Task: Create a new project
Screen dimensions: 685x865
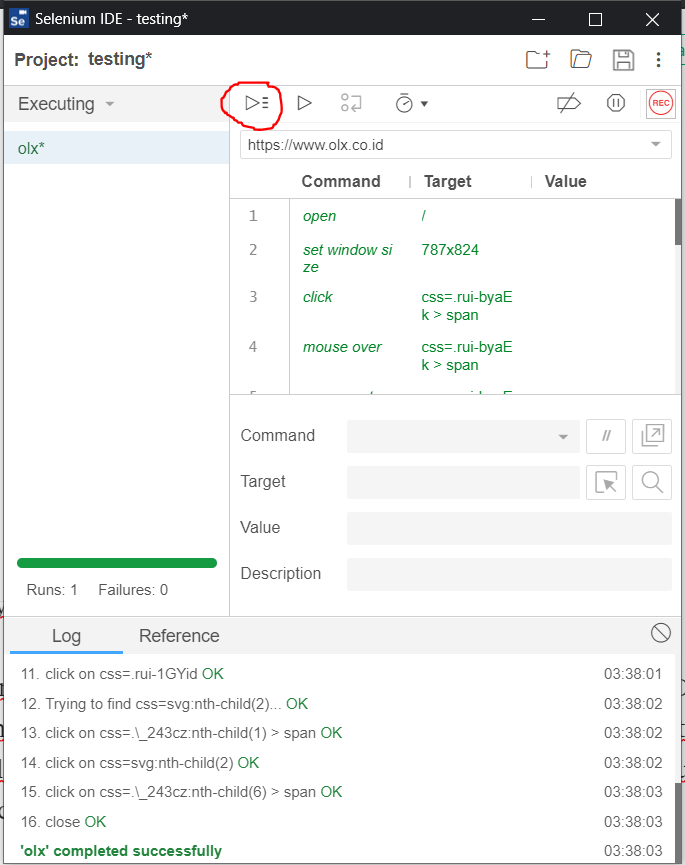Action: point(537,60)
